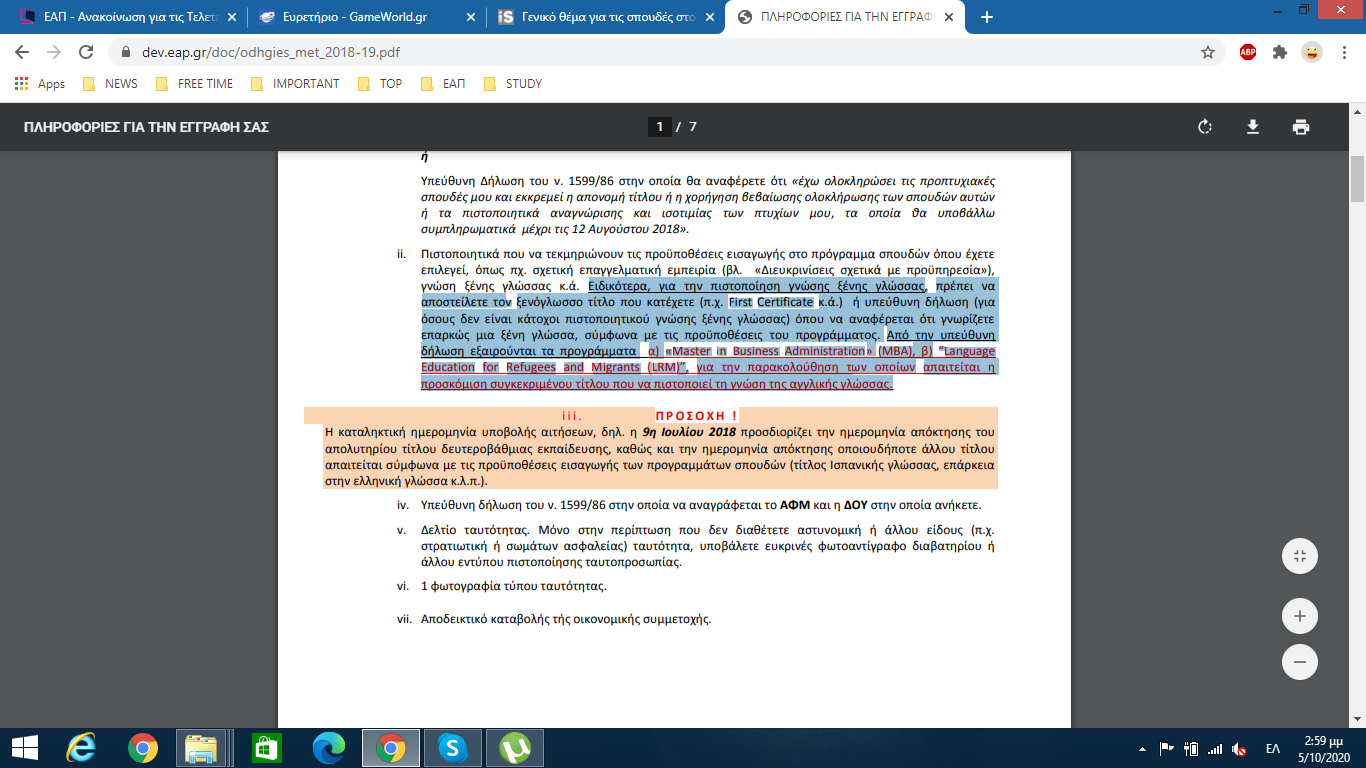Select the ΠΛΗΡΟΦΟΡΙΕΣ ΓΙΑ ΤΗΝ ΕΓΓΡΑΦΗ tab
1366x768 pixels.
(x=845, y=17)
